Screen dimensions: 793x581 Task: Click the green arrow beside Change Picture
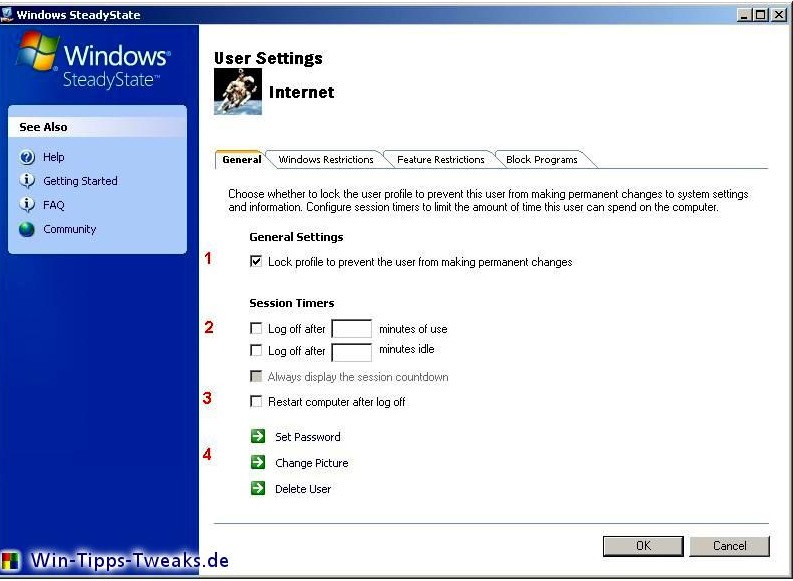point(258,462)
